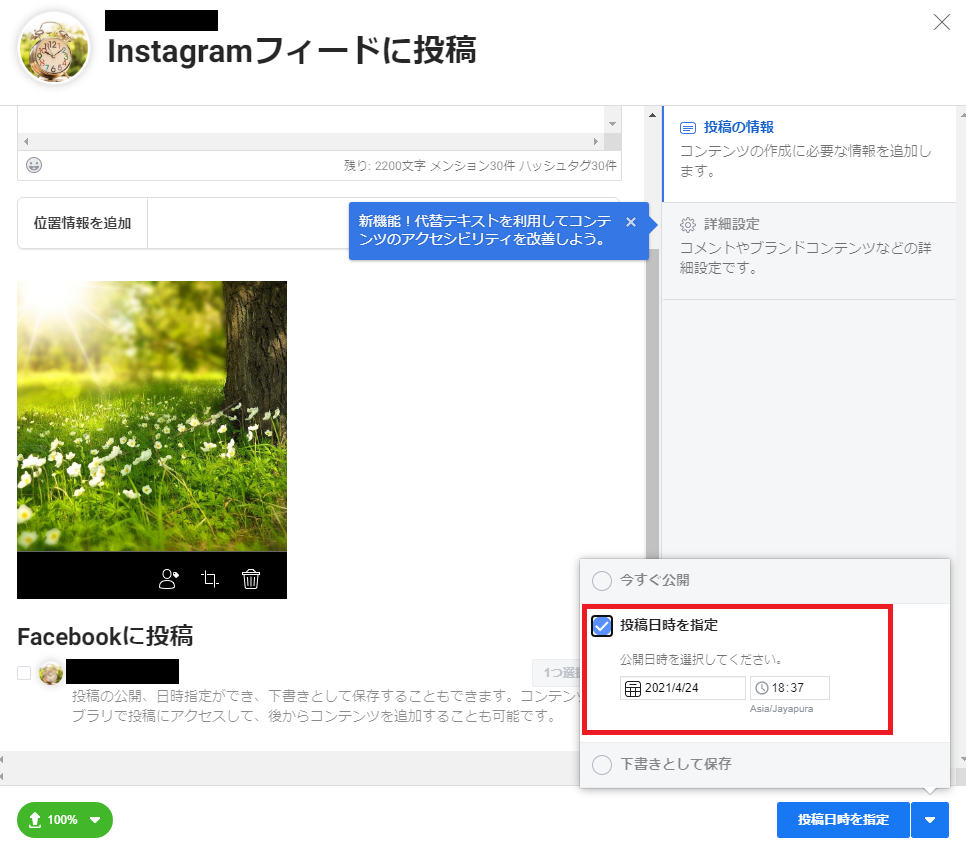Click the alarm clock profile avatar

point(54,48)
